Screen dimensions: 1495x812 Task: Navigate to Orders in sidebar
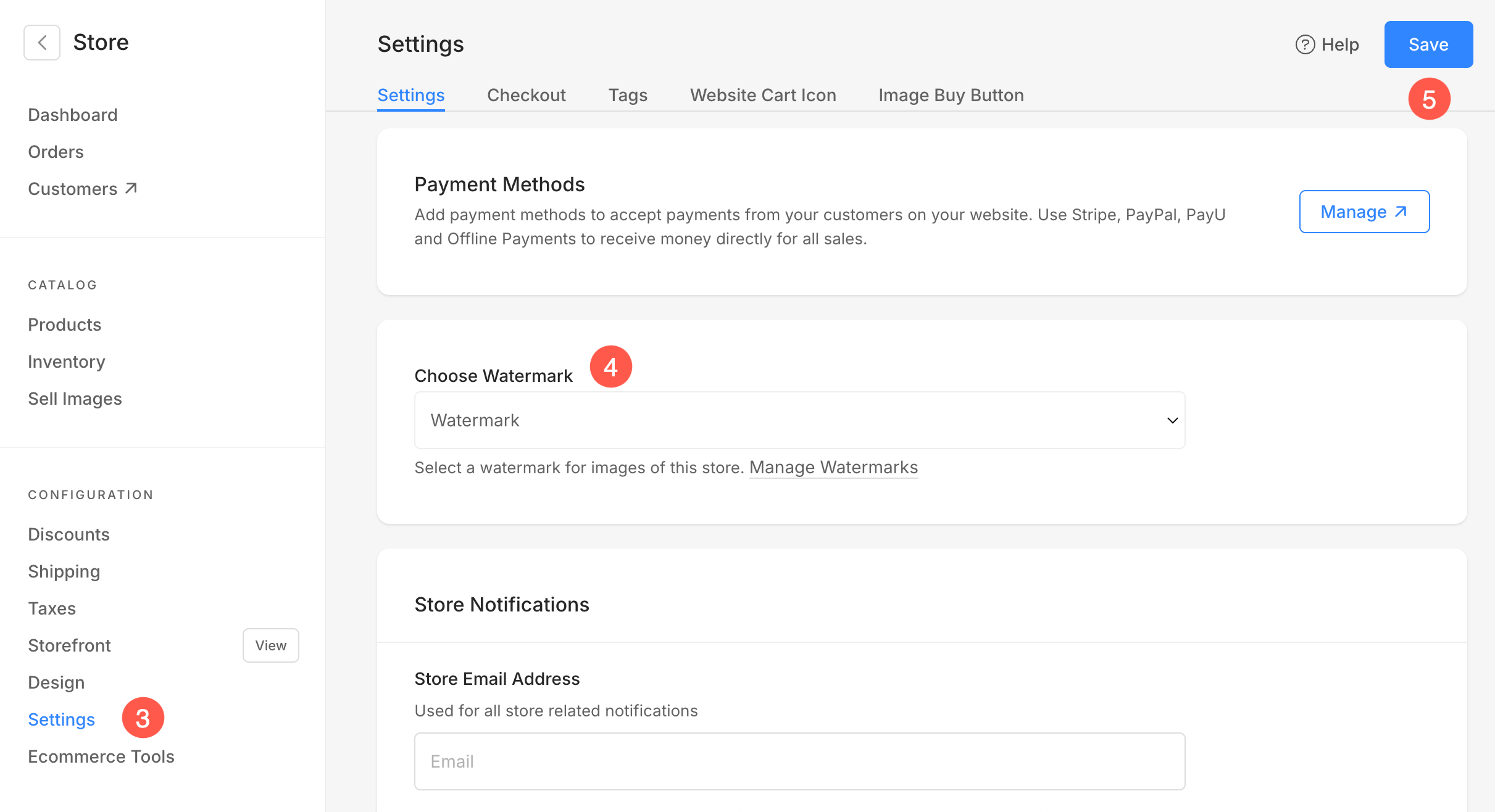pyautogui.click(x=56, y=152)
